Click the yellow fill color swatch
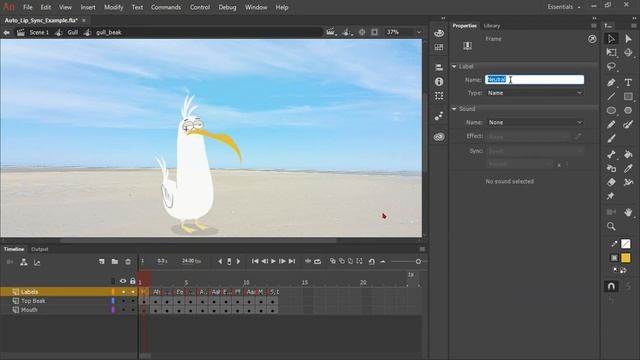This screenshot has height=360, width=640. (626, 258)
